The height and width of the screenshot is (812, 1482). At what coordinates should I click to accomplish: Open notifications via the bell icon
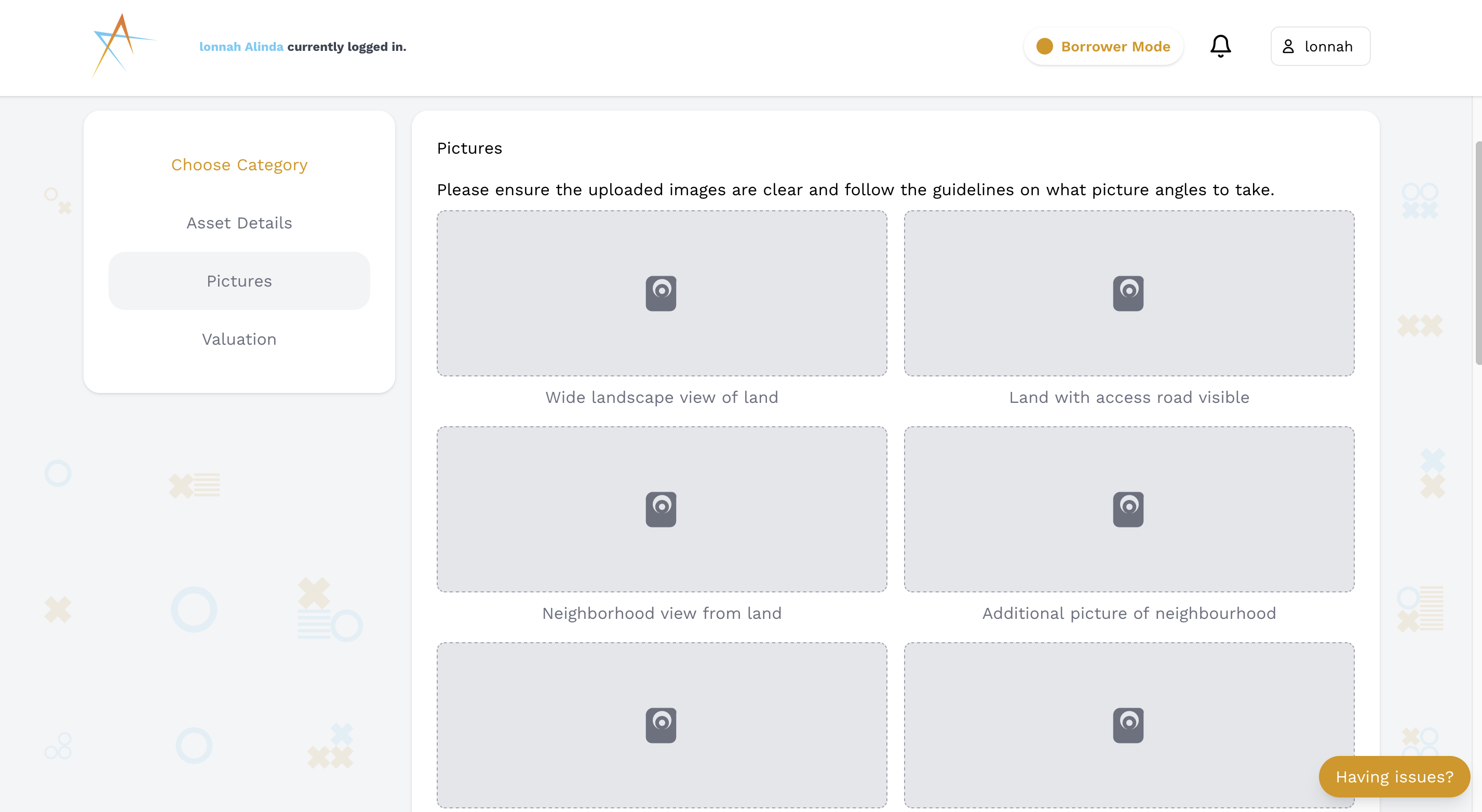[x=1220, y=46]
